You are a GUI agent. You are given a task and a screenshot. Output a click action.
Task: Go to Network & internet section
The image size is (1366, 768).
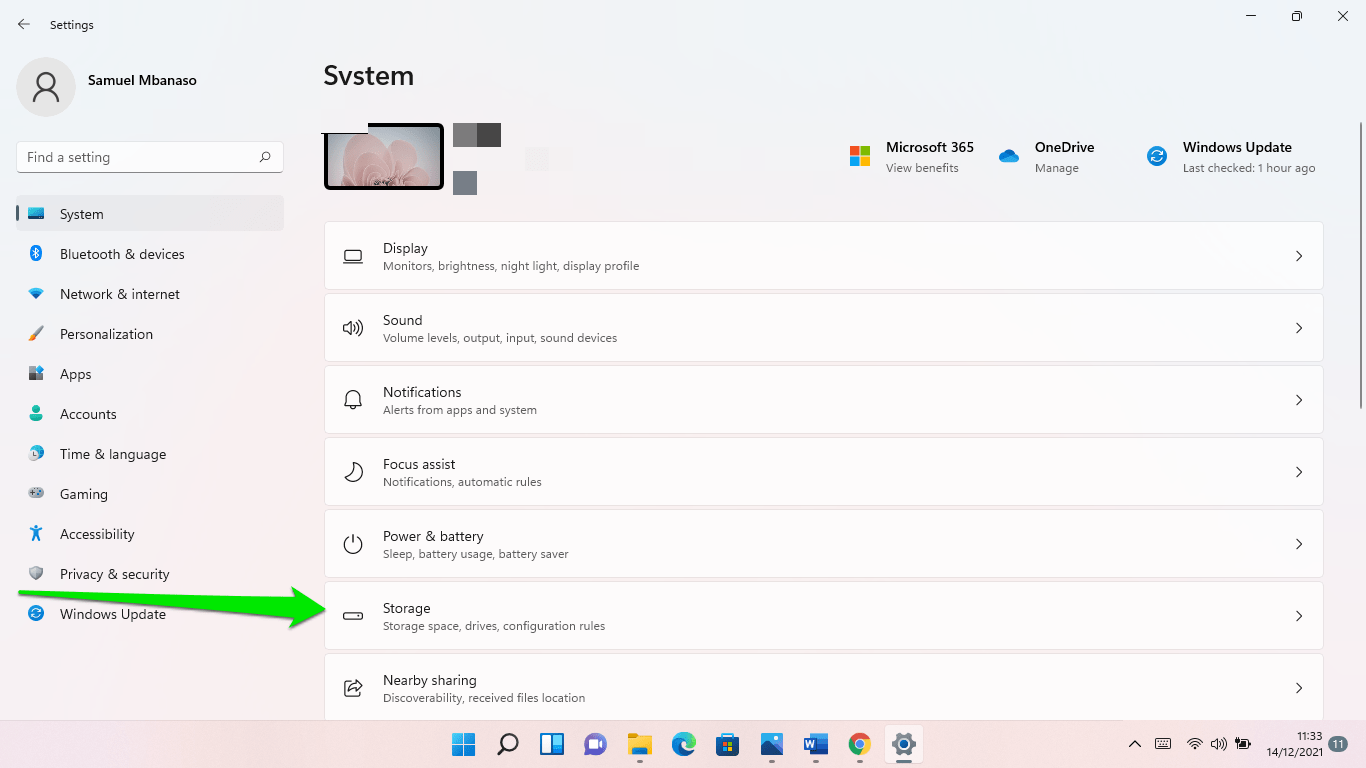click(x=150, y=294)
